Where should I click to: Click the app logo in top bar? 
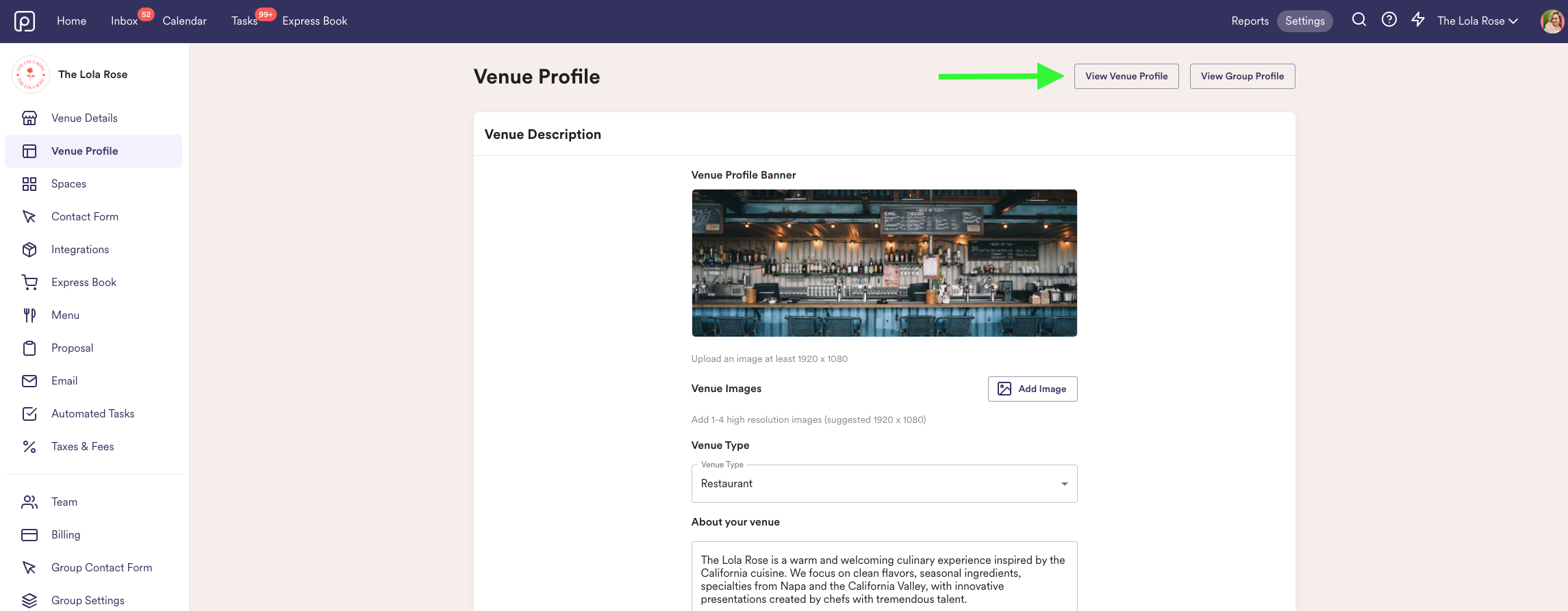point(25,21)
